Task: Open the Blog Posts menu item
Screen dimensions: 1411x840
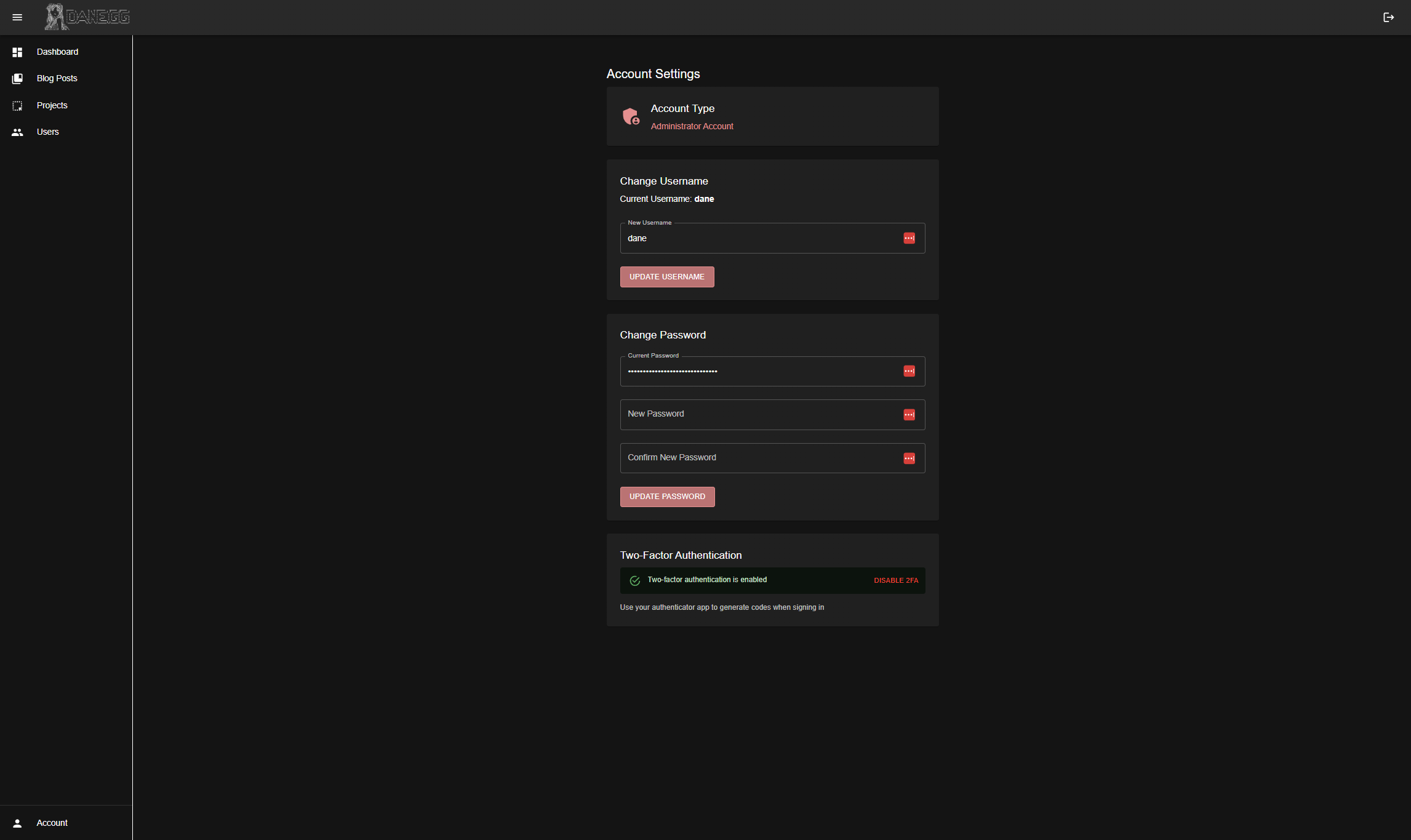Action: click(x=57, y=79)
